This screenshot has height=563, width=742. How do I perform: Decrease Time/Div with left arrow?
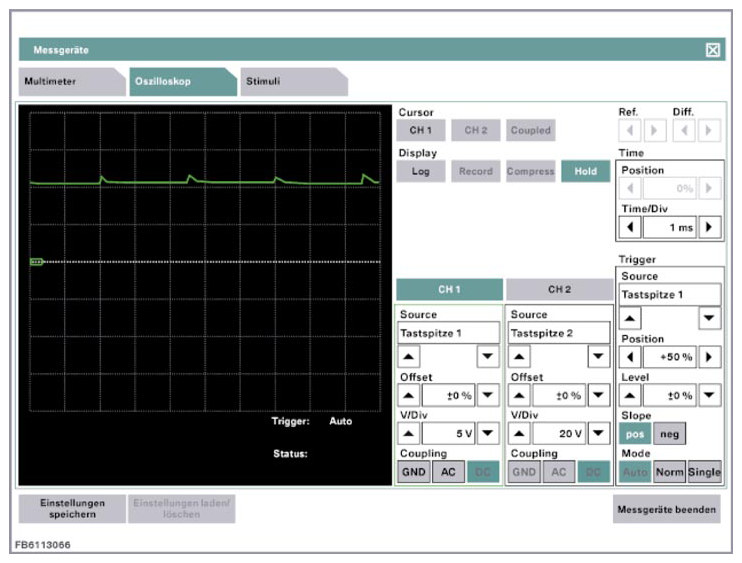630,227
